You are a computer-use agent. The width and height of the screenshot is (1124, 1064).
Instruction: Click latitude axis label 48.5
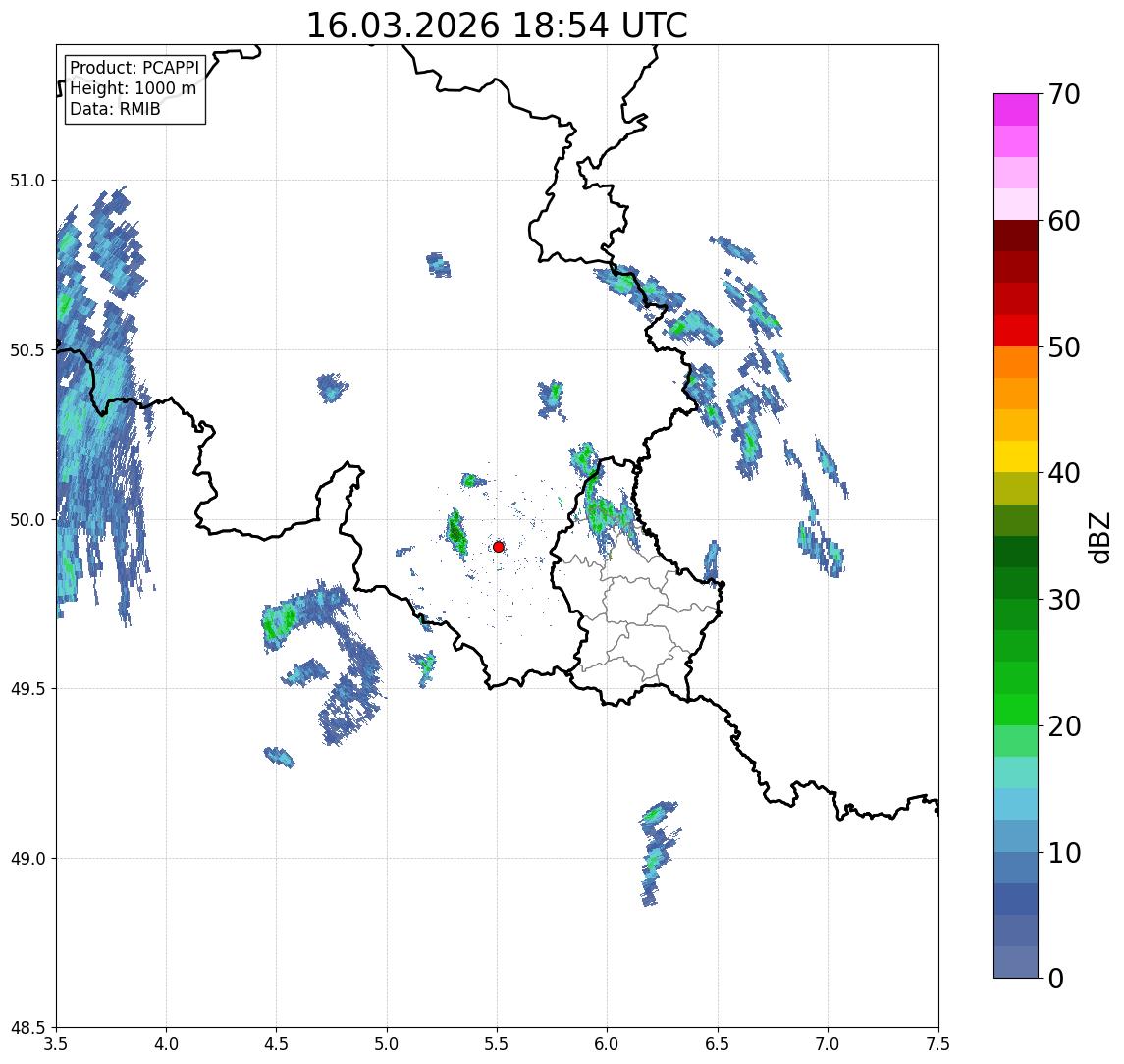[27, 1028]
